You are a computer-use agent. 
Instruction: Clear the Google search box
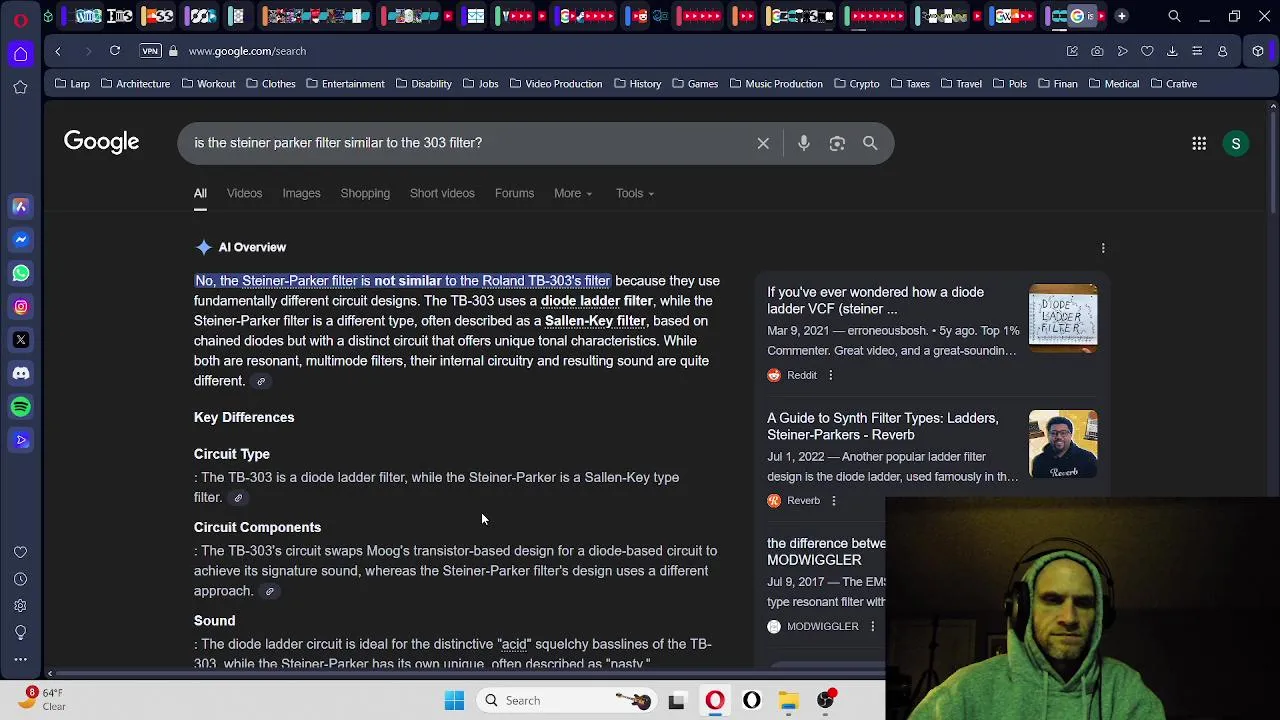[763, 143]
